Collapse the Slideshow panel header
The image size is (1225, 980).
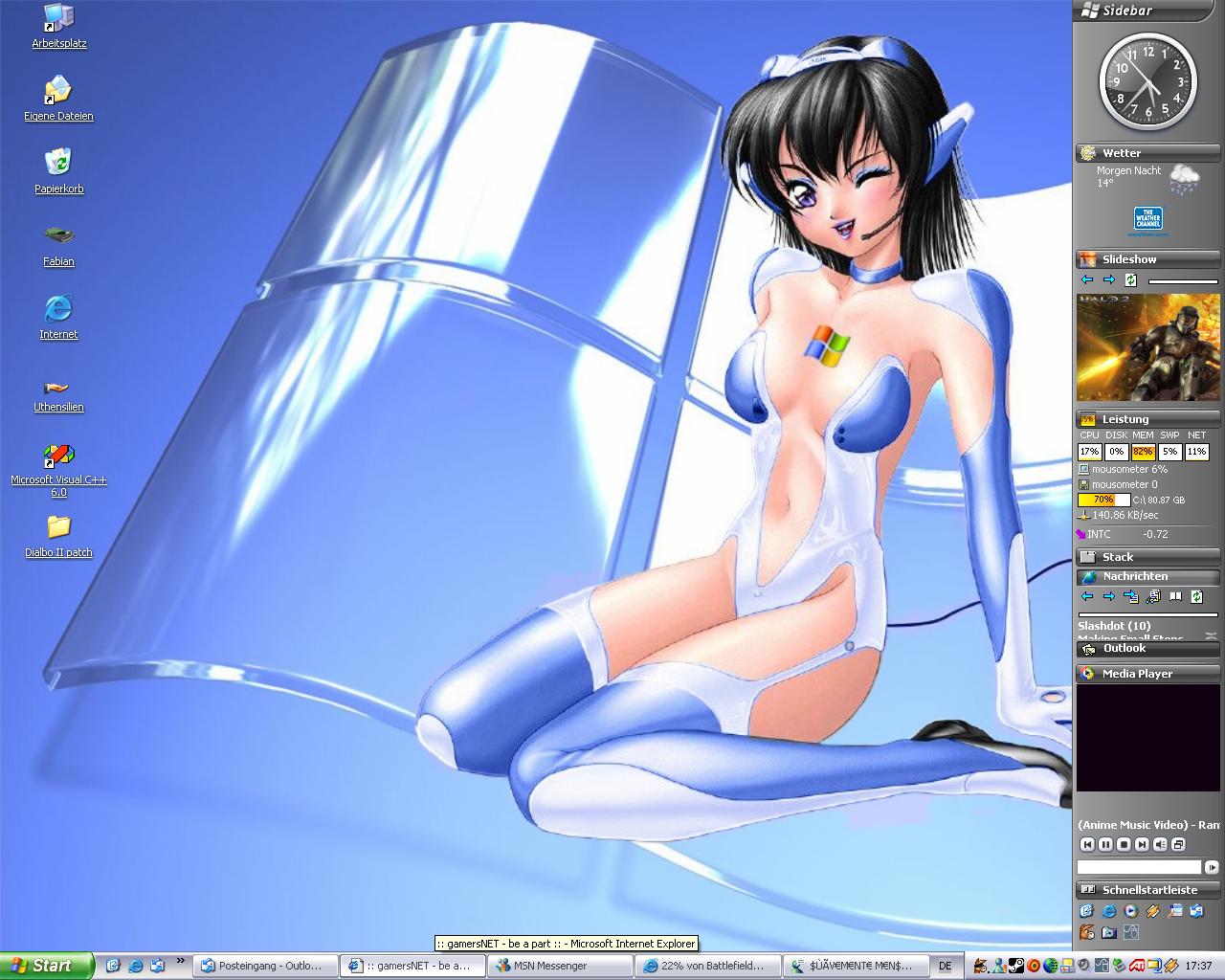pyautogui.click(x=1147, y=259)
